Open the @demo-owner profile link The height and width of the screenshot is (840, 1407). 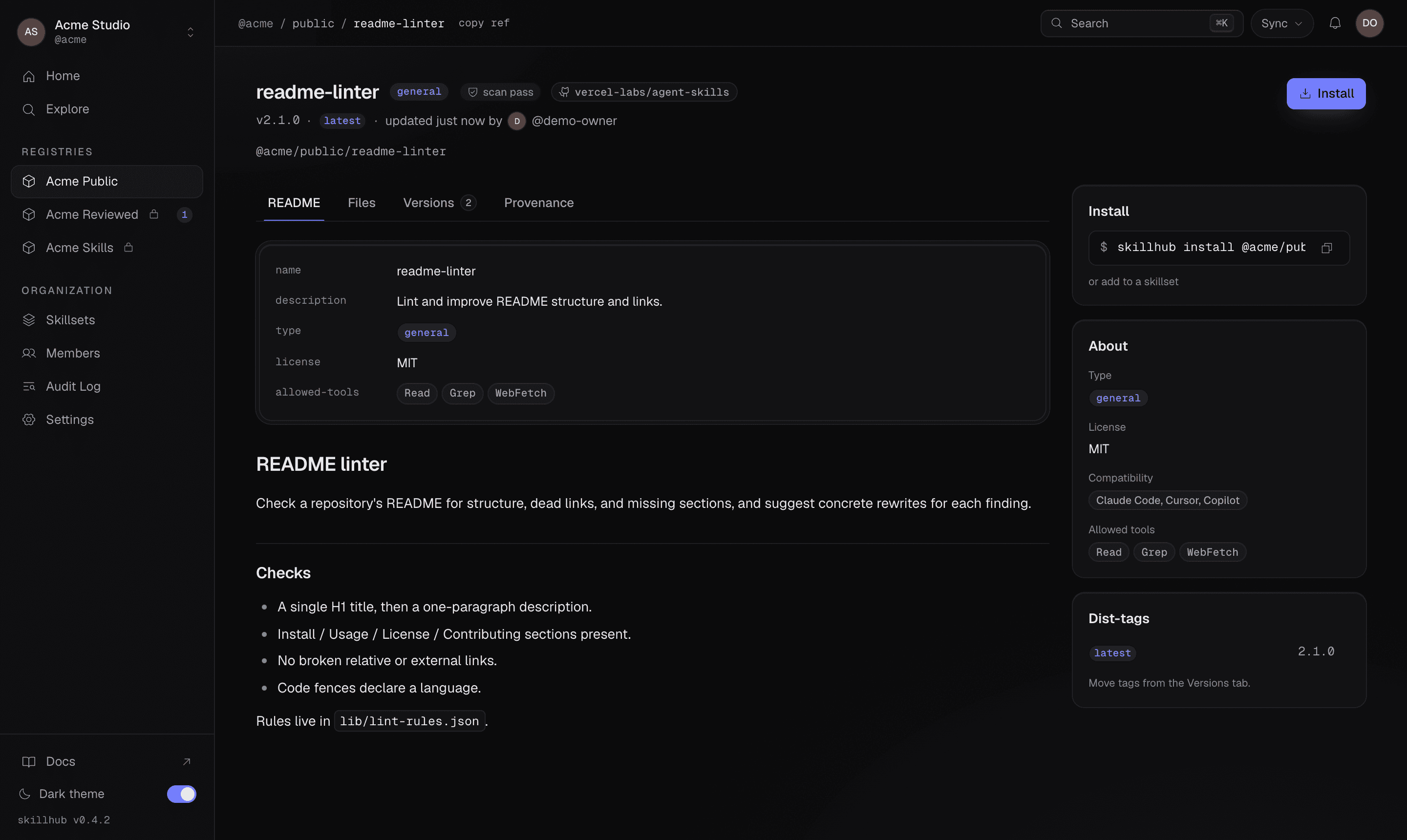click(574, 121)
